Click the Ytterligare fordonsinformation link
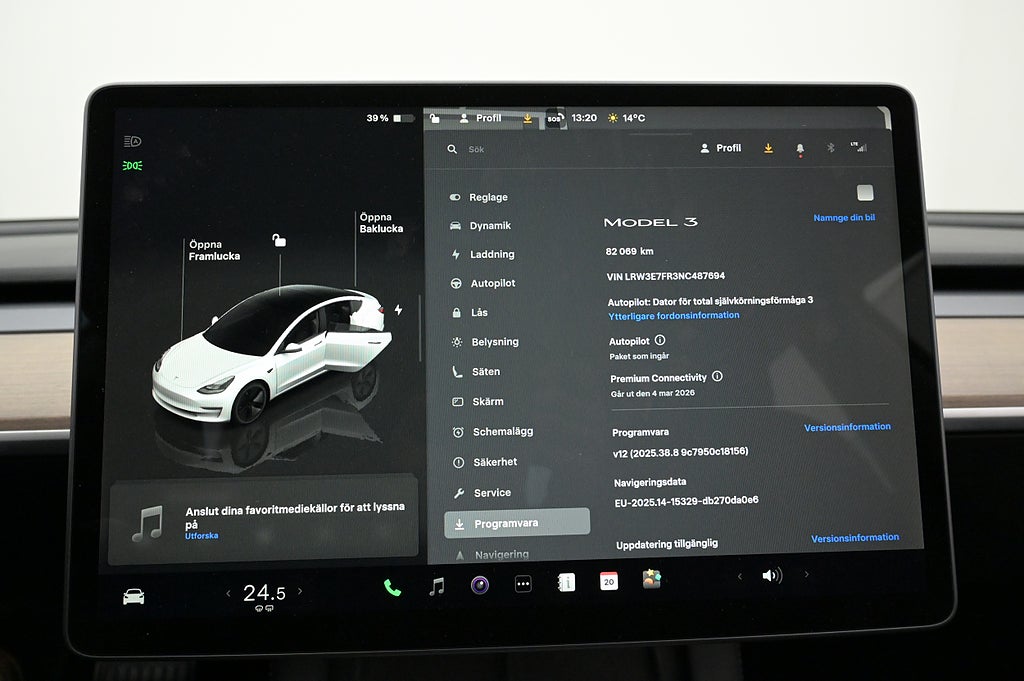1024x681 pixels. [x=674, y=315]
